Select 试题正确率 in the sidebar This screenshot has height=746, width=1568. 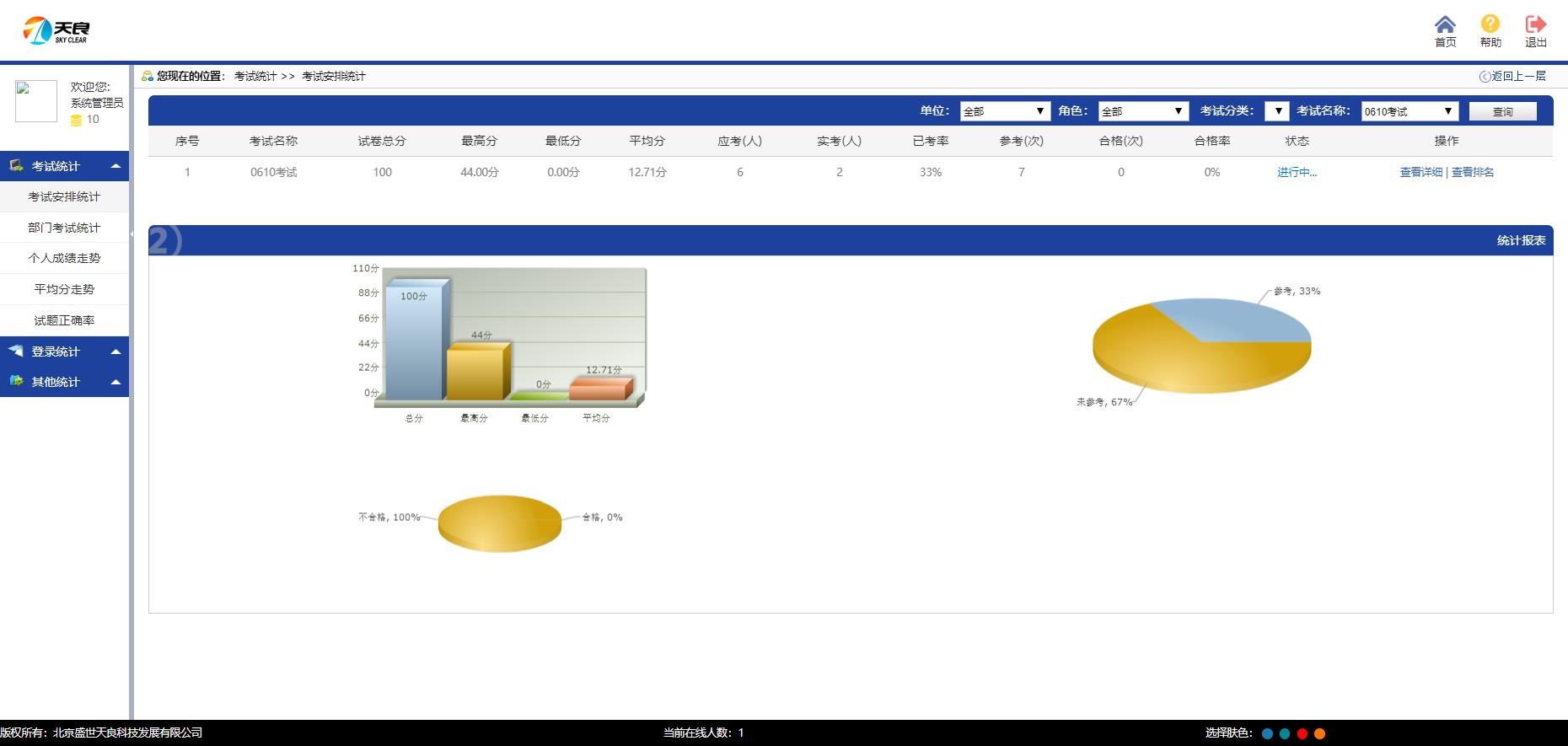point(64,320)
